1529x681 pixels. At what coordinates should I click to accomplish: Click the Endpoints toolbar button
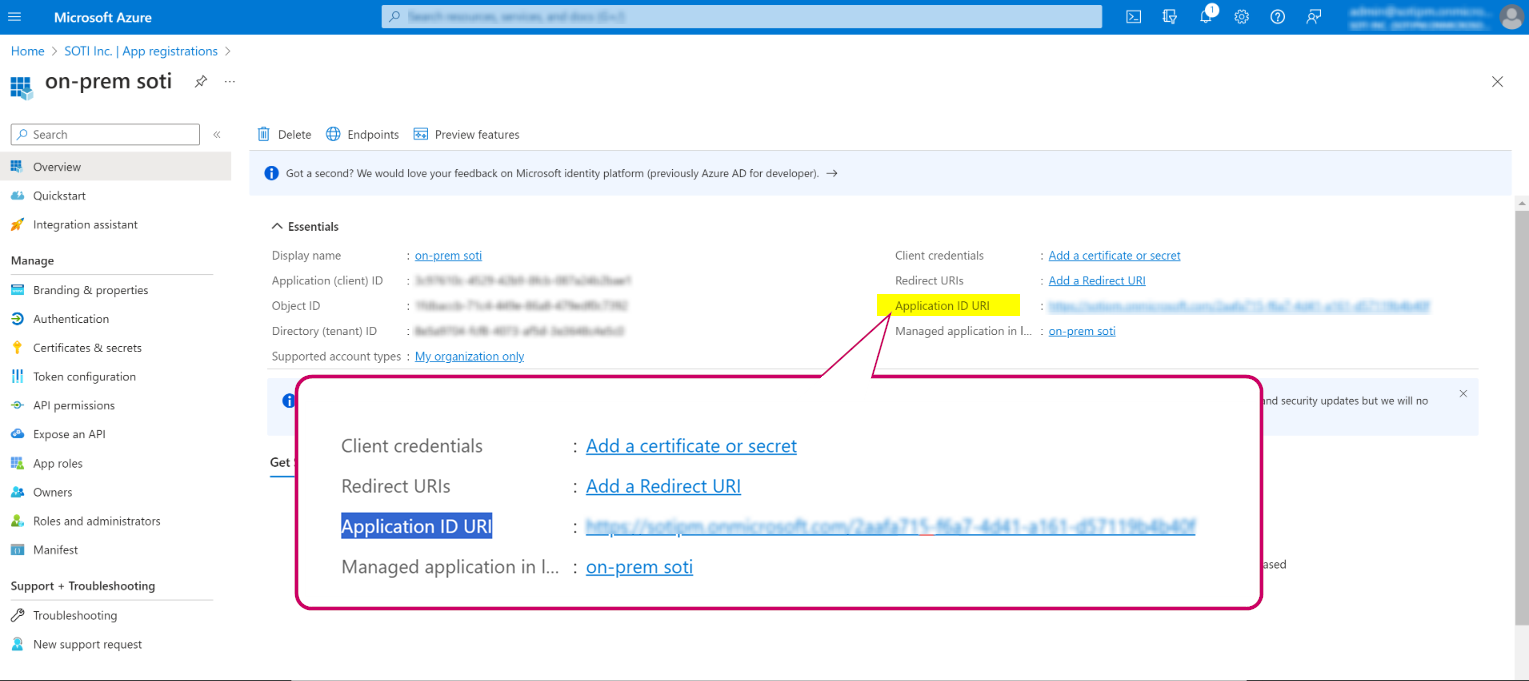tap(362, 134)
